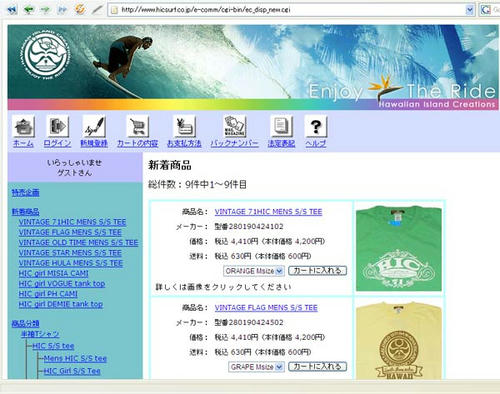
Task: Open the address bar history dropdown arrow
Action: click(x=470, y=10)
